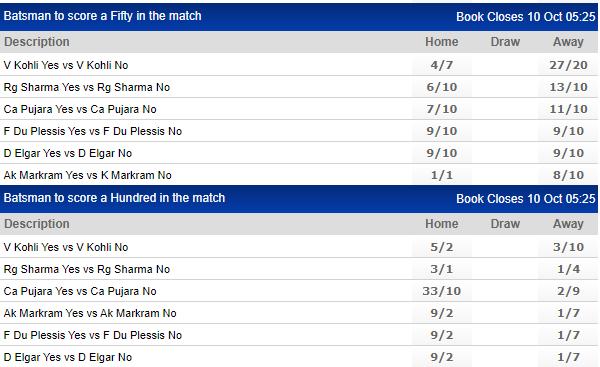Select Home 9/10 for F Du Plessis Fifty
This screenshot has width=600, height=367.
click(x=442, y=131)
